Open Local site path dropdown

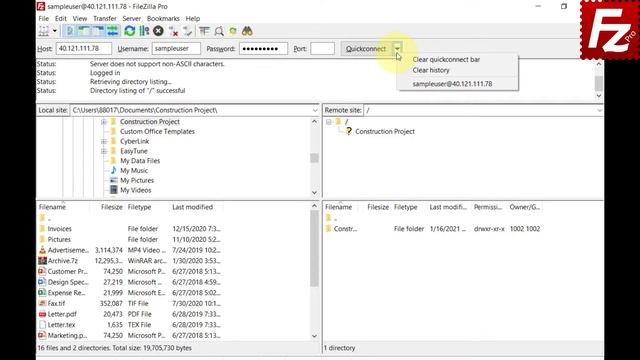click(x=315, y=110)
